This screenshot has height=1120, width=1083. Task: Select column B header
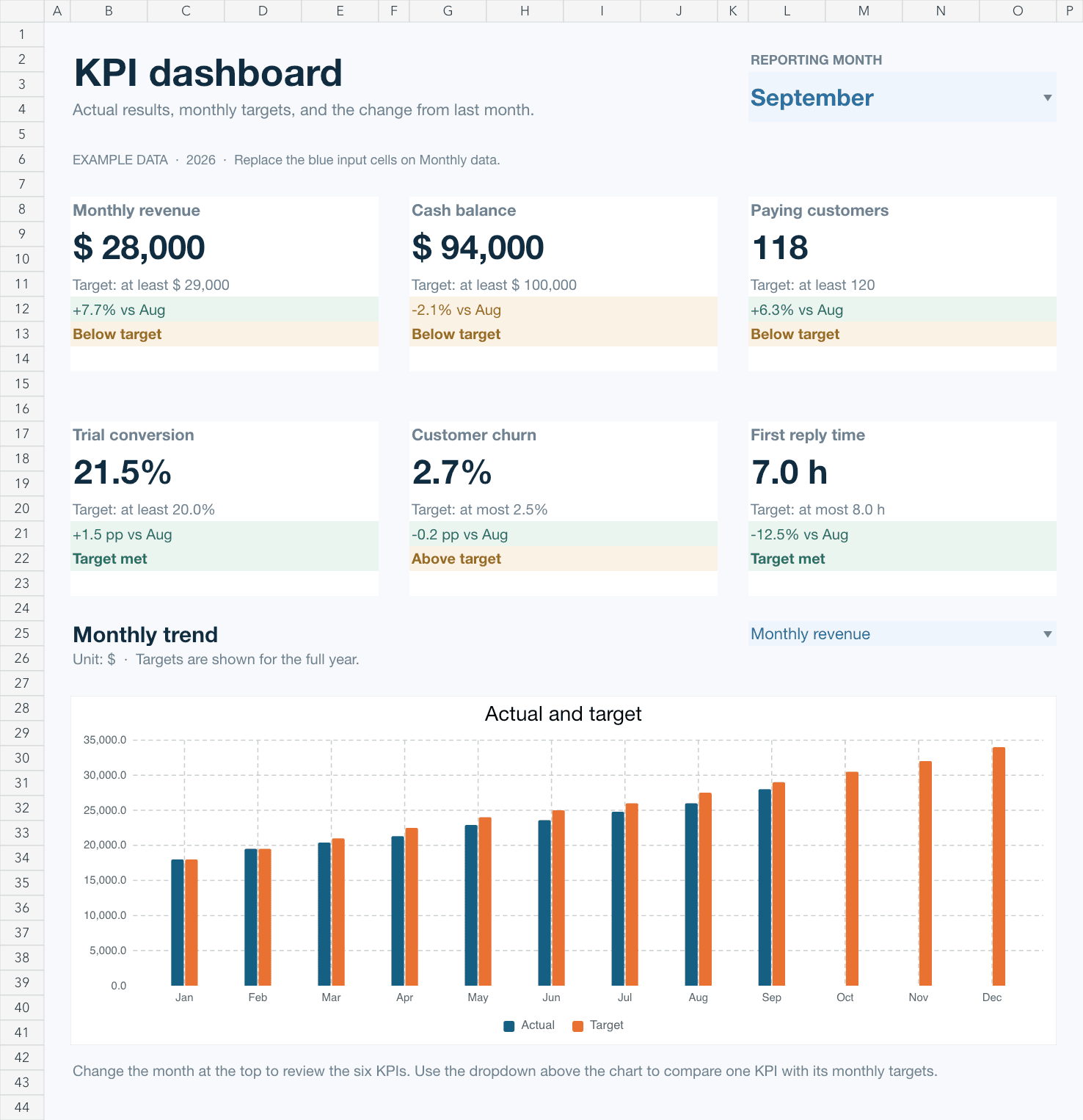click(x=109, y=11)
